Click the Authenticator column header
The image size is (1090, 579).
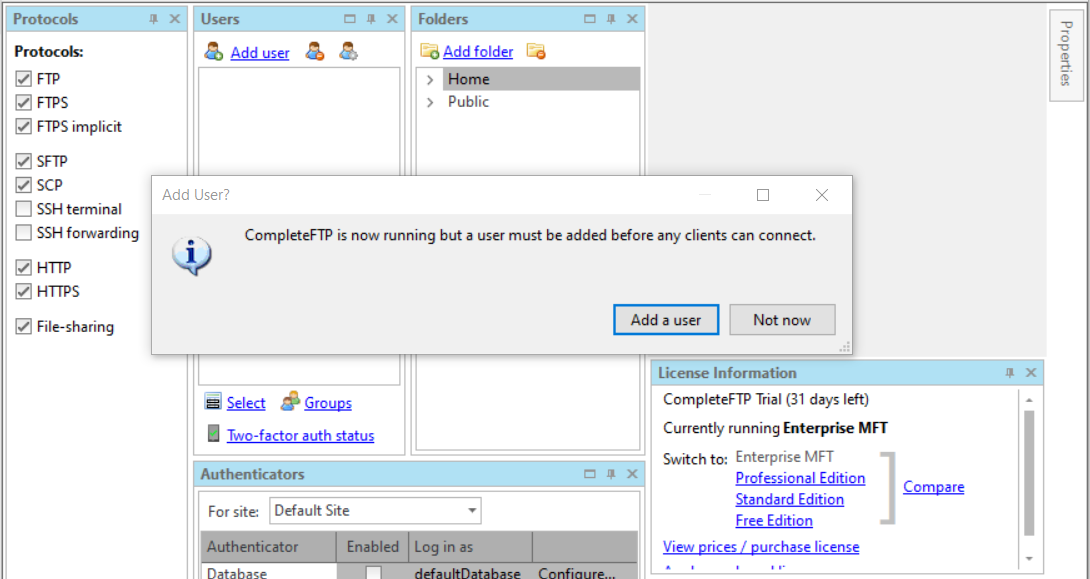click(x=269, y=547)
